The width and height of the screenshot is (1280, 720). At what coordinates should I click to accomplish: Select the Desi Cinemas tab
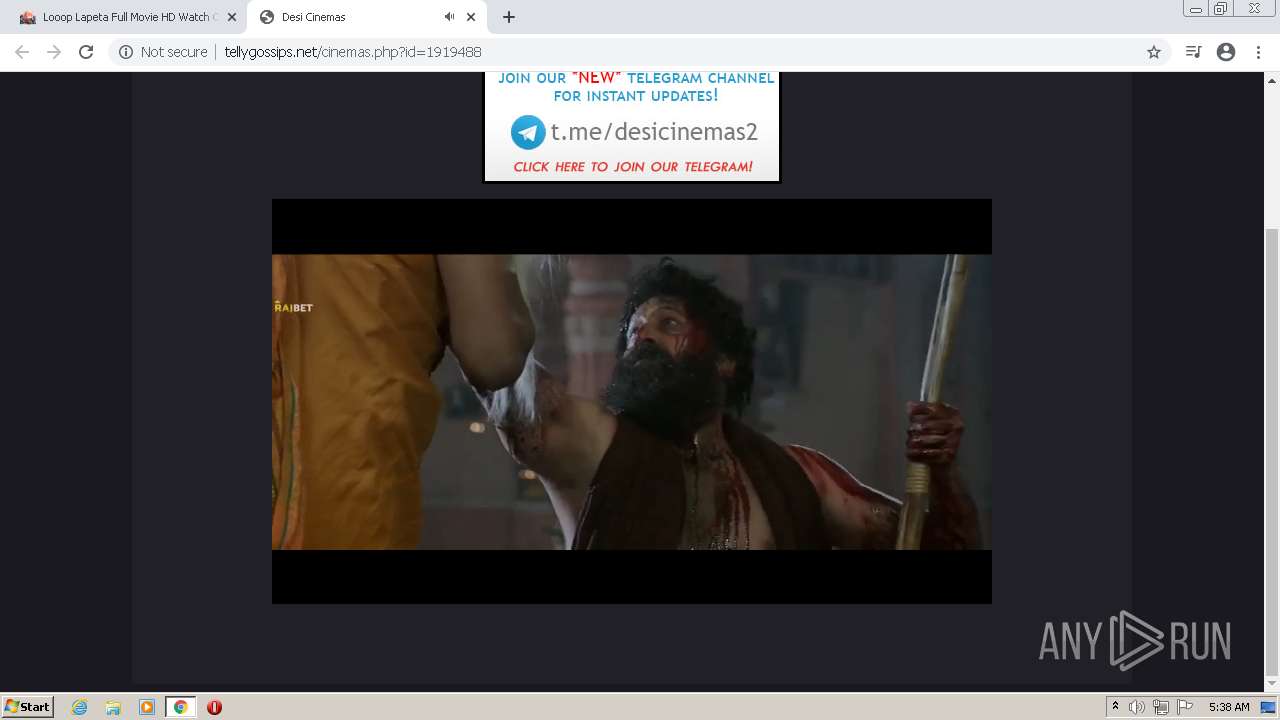pyautogui.click(x=364, y=17)
